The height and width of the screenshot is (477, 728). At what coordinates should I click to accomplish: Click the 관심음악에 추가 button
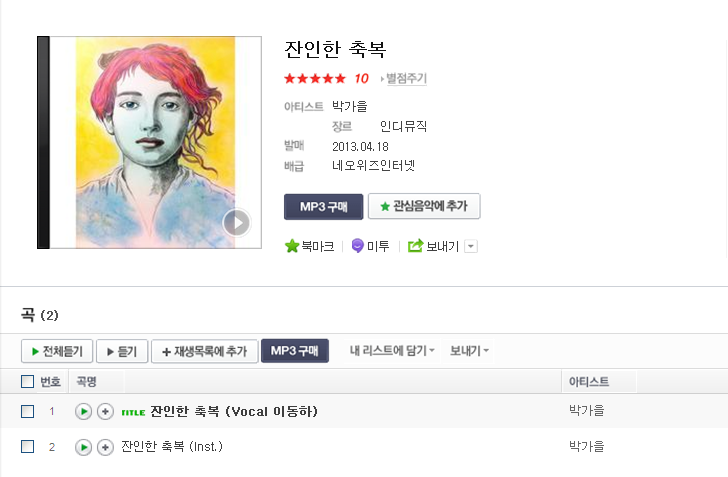[x=424, y=206]
